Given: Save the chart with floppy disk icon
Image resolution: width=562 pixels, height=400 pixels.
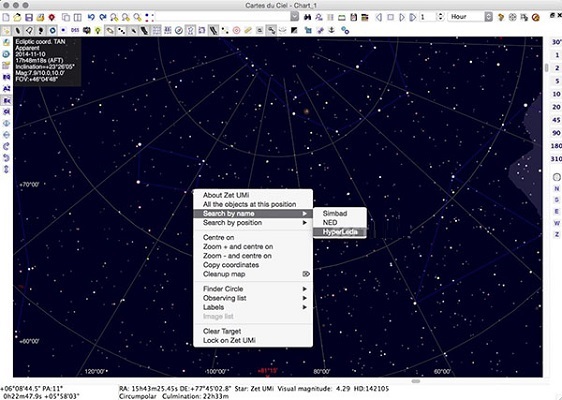Looking at the screenshot, I should pos(29,17).
